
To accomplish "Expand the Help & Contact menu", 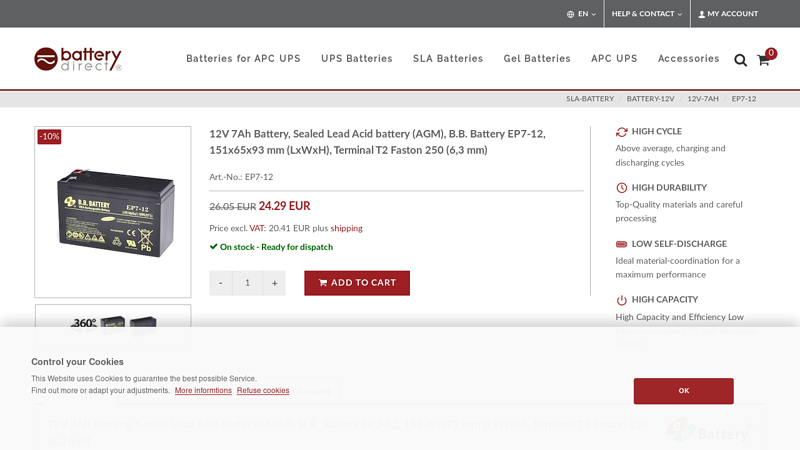I will (646, 14).
